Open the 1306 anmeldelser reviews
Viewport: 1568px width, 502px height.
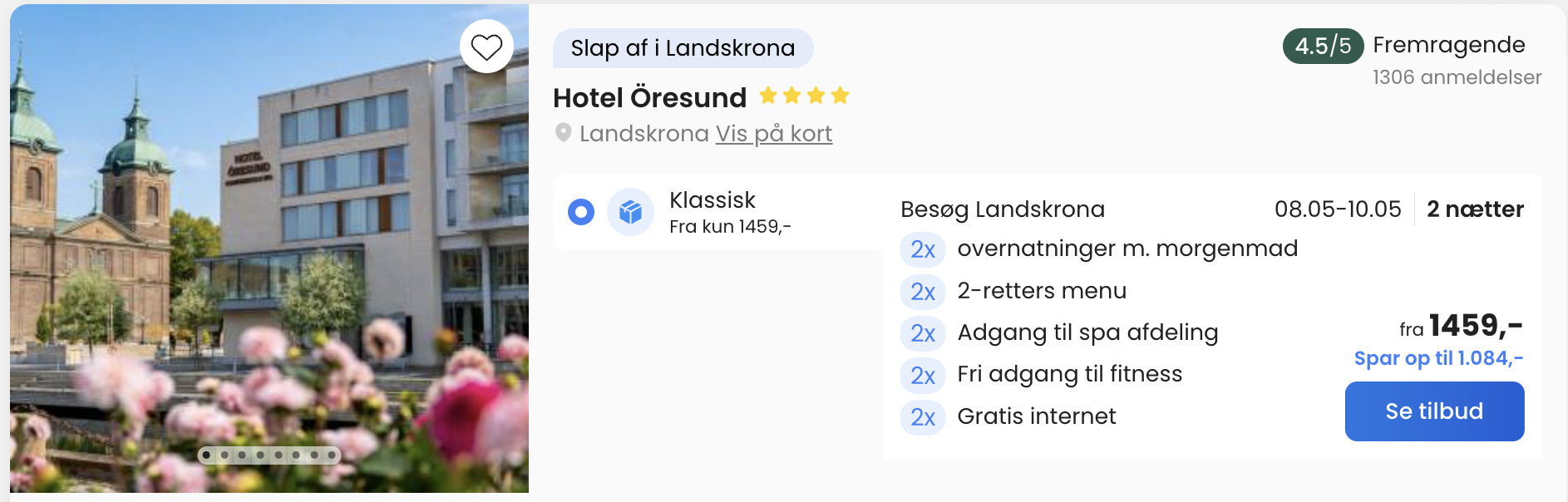[x=1457, y=77]
